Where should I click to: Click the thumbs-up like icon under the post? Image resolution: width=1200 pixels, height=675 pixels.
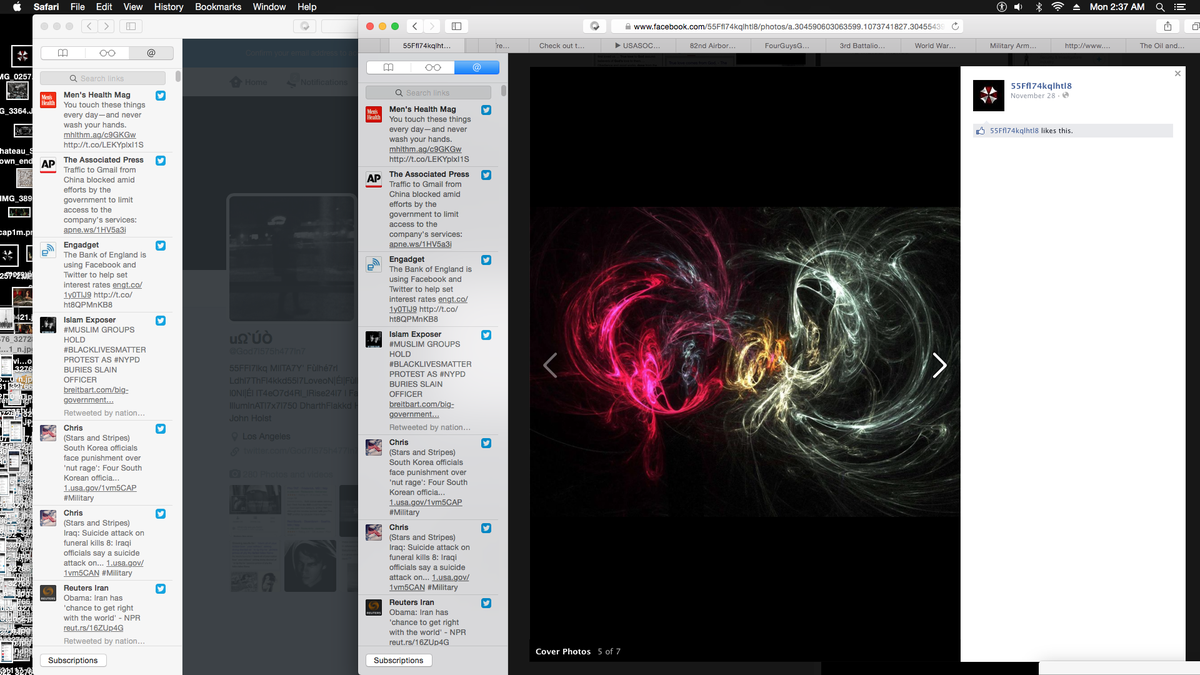point(980,130)
